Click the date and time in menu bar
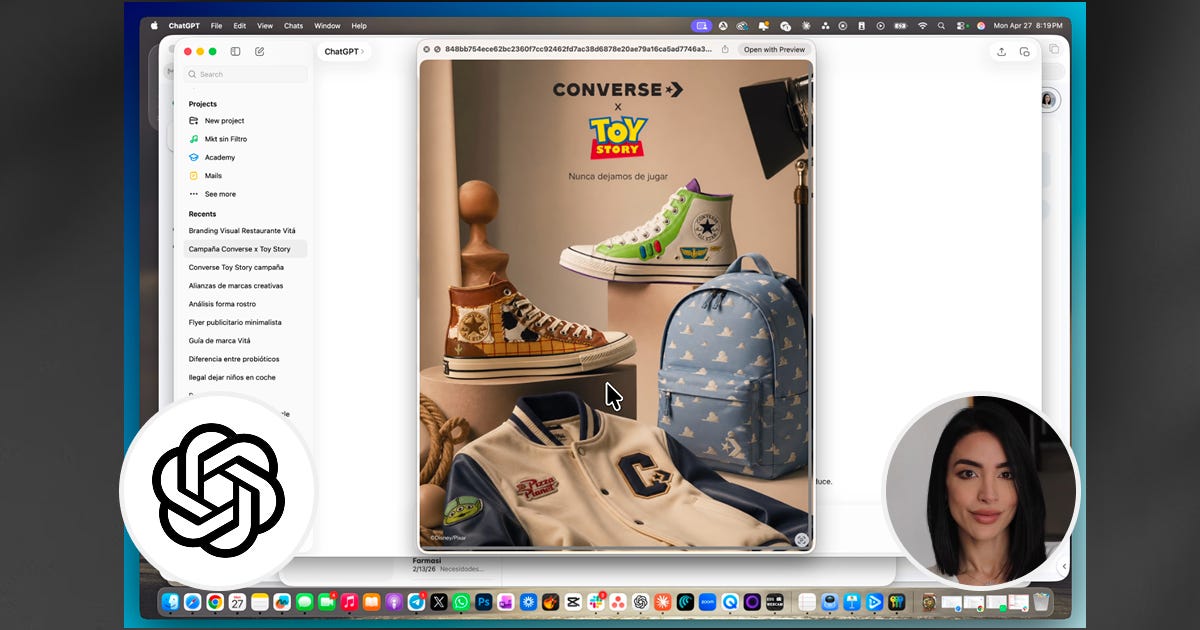1200x630 pixels. point(1028,25)
